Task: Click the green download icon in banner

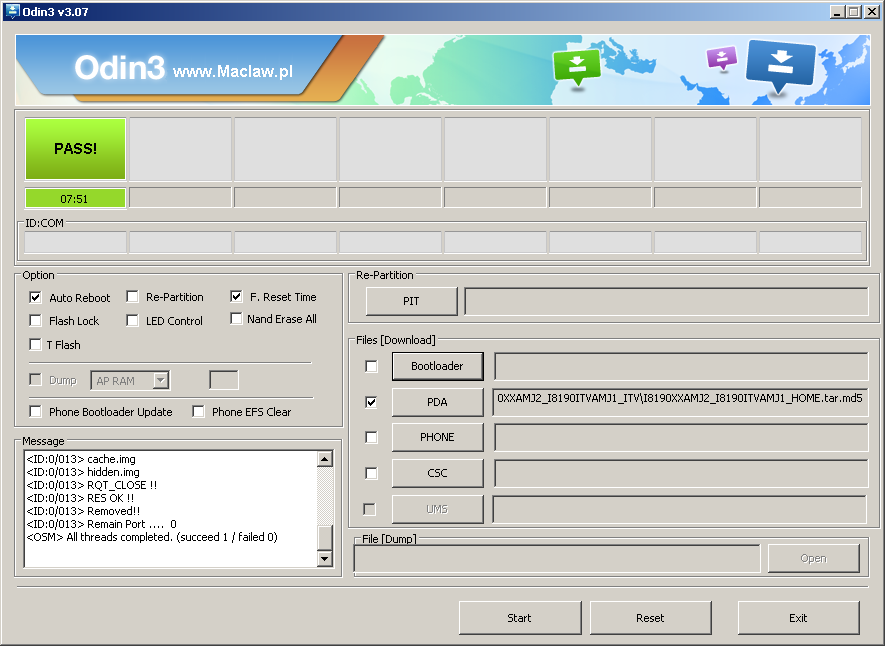Action: click(576, 66)
